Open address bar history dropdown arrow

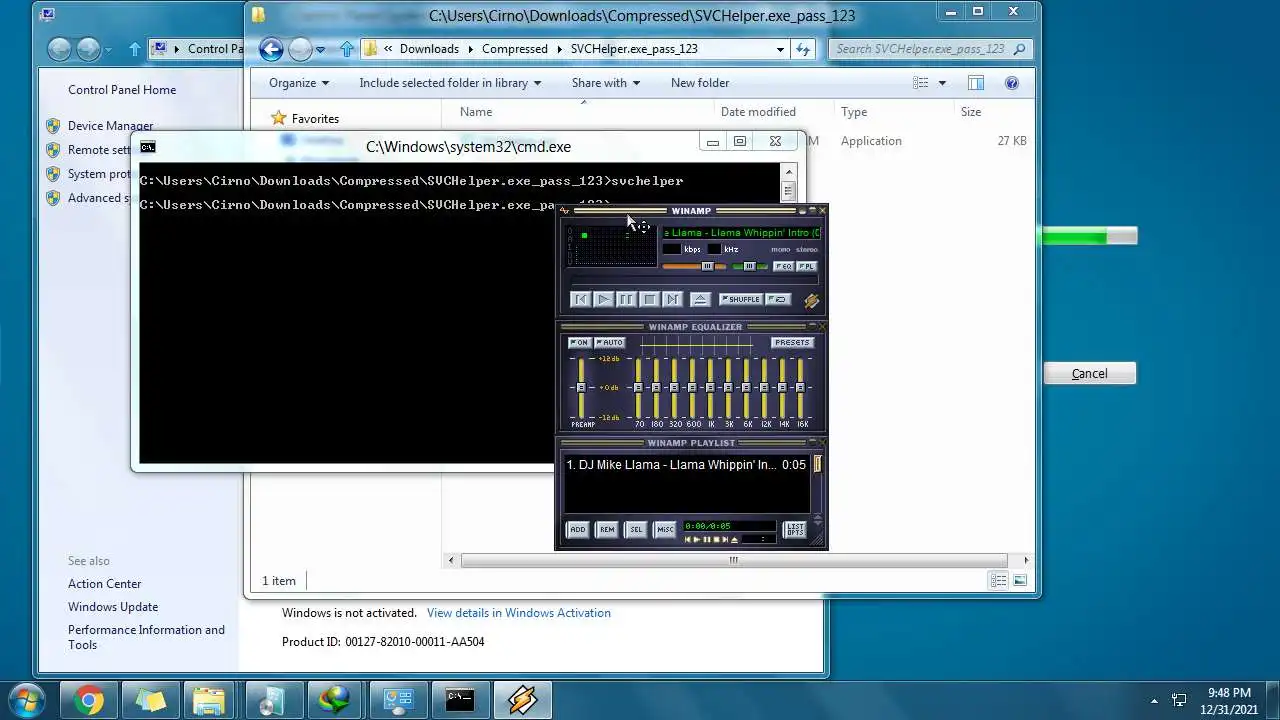tap(780, 49)
